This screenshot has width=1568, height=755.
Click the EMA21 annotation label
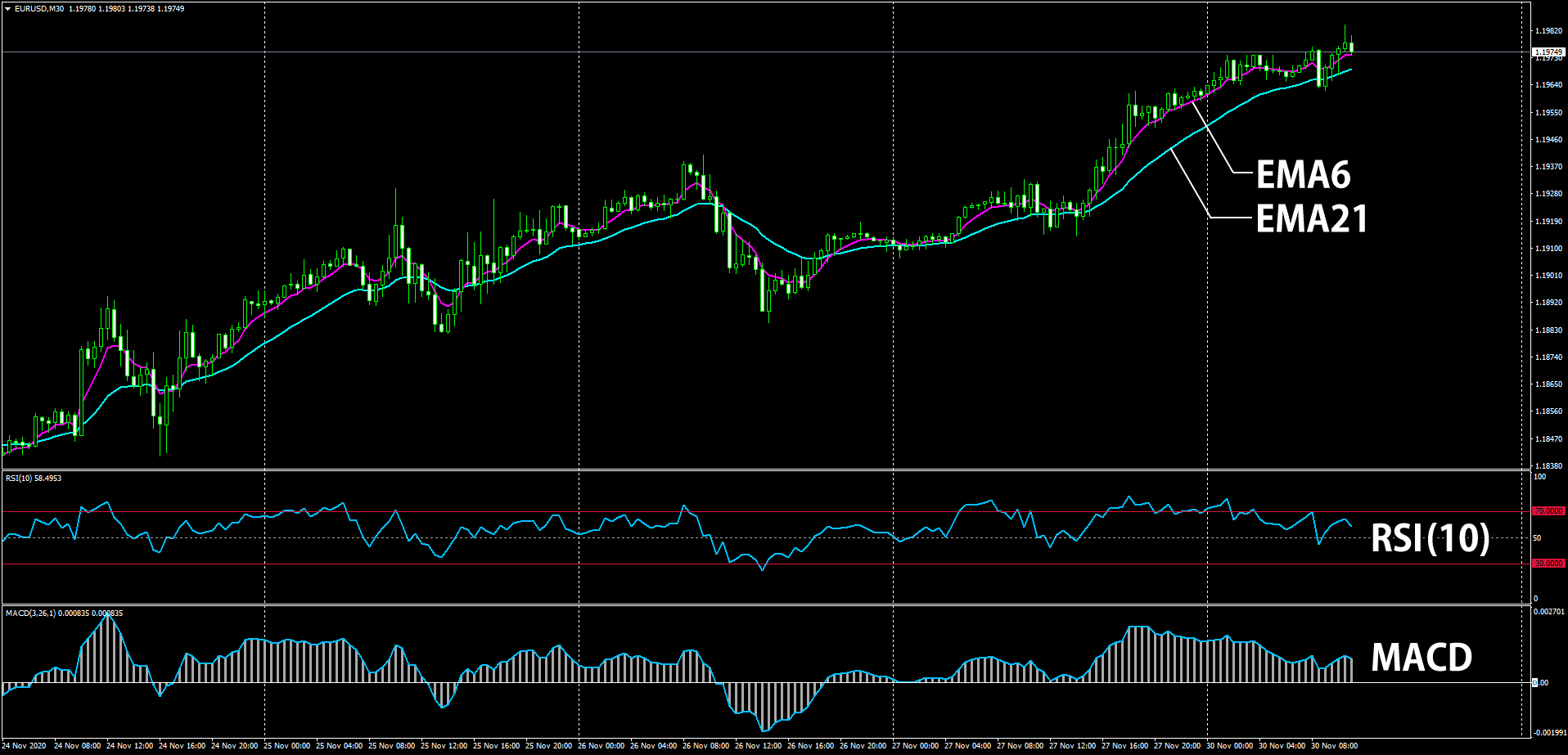click(1311, 218)
